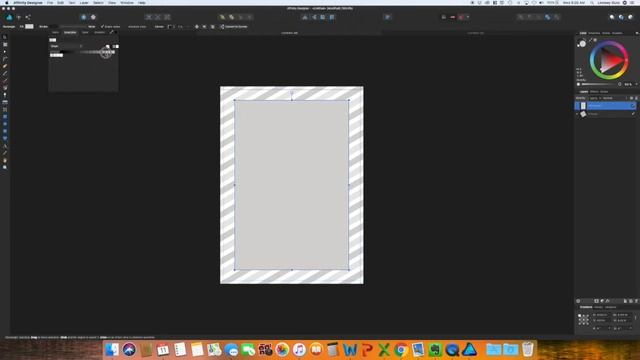Expand the Group layer disclosure triangle
This screenshot has width=640, height=360.
coord(577,114)
